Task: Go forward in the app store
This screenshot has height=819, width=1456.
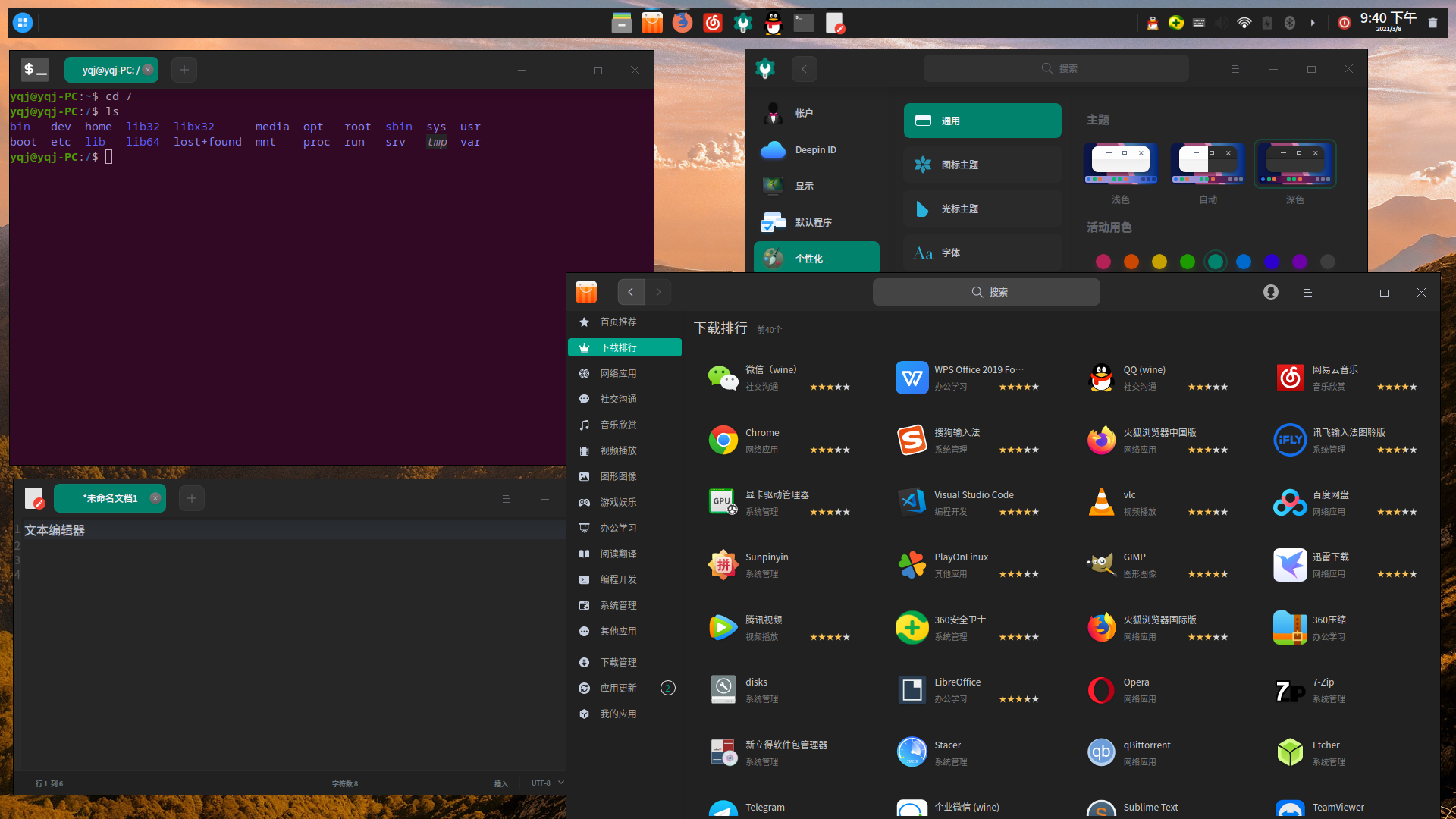Action: (658, 292)
